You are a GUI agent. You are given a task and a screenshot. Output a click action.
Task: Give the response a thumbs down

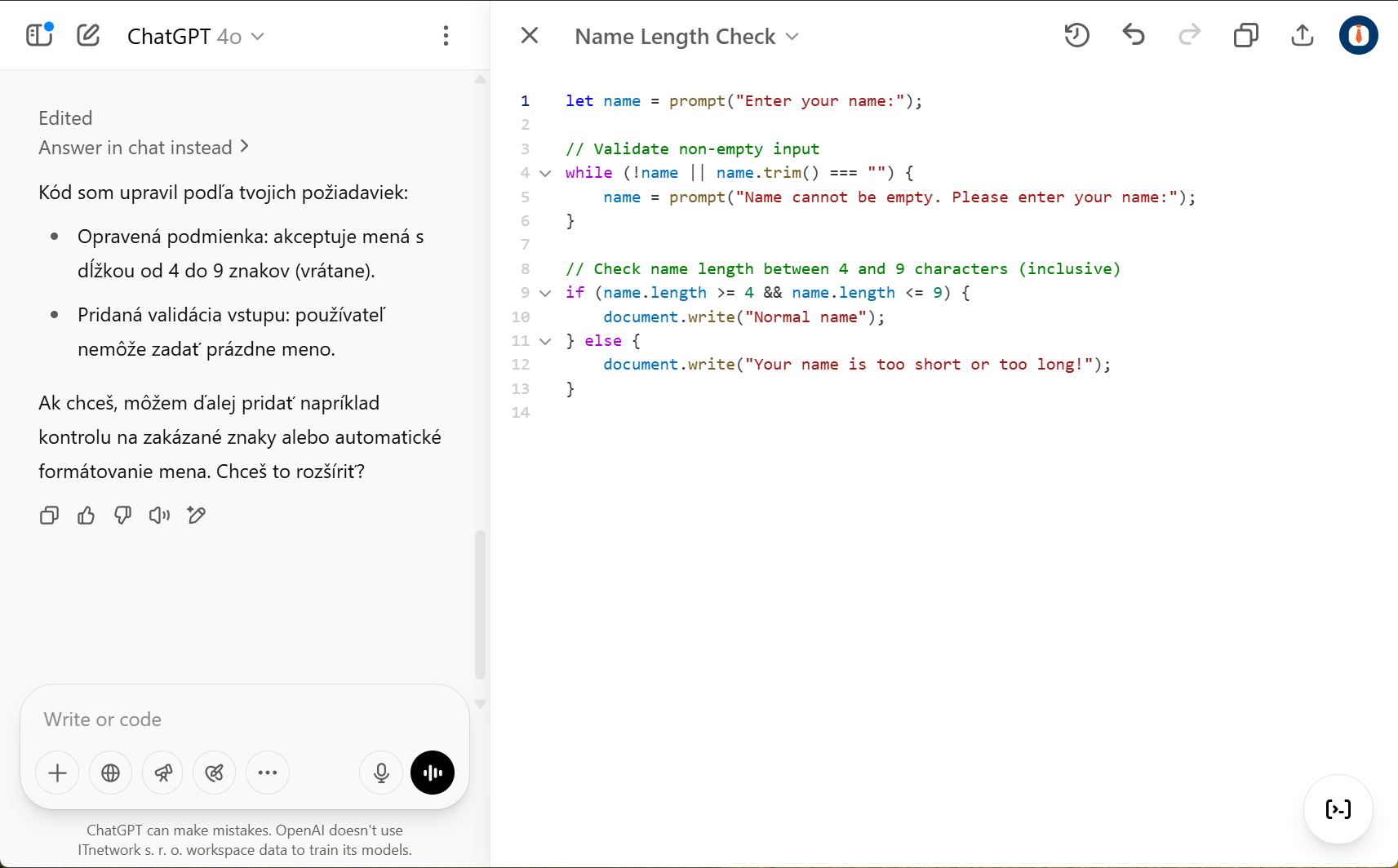click(122, 515)
